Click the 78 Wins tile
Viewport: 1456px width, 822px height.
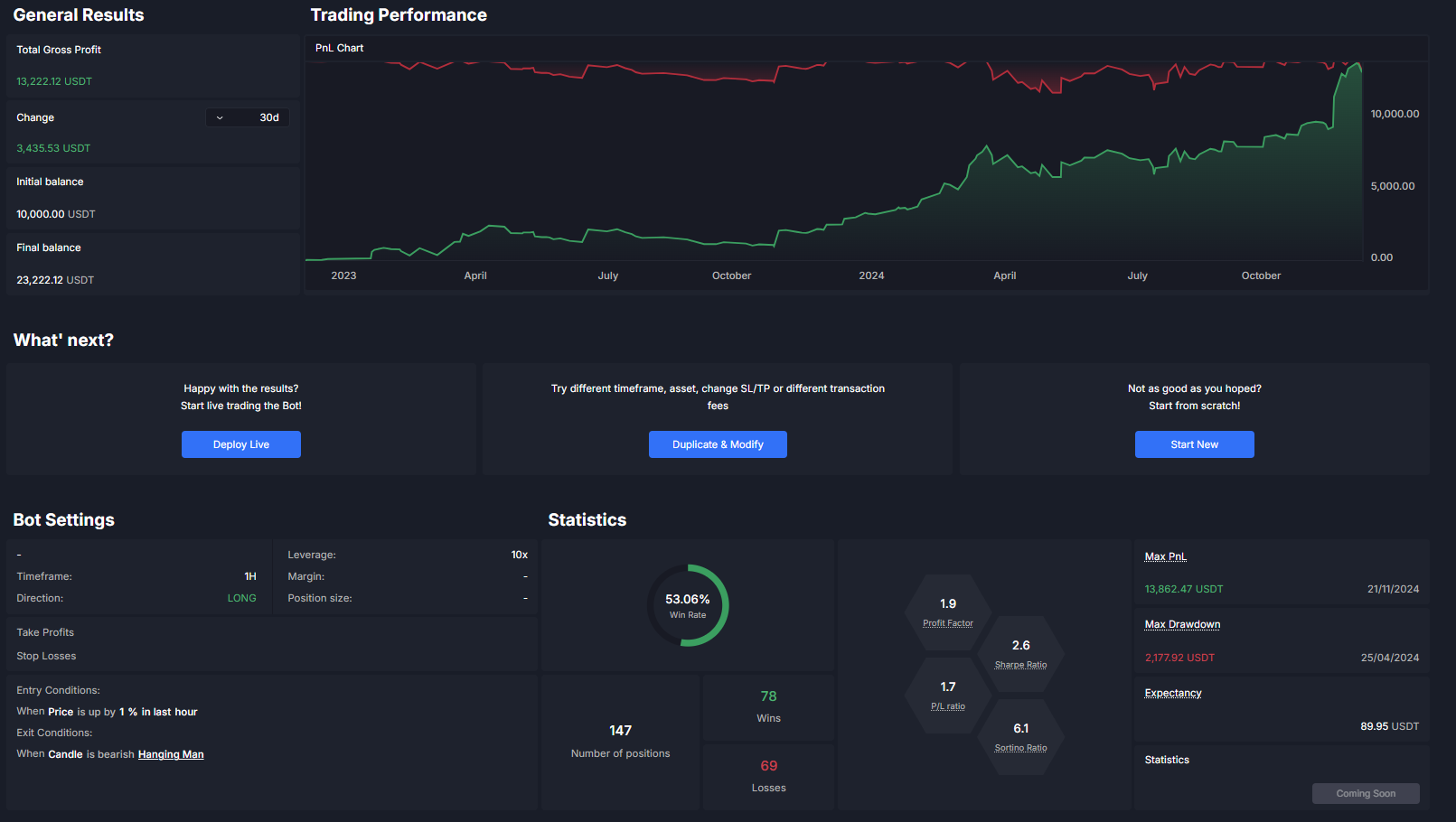click(x=768, y=707)
